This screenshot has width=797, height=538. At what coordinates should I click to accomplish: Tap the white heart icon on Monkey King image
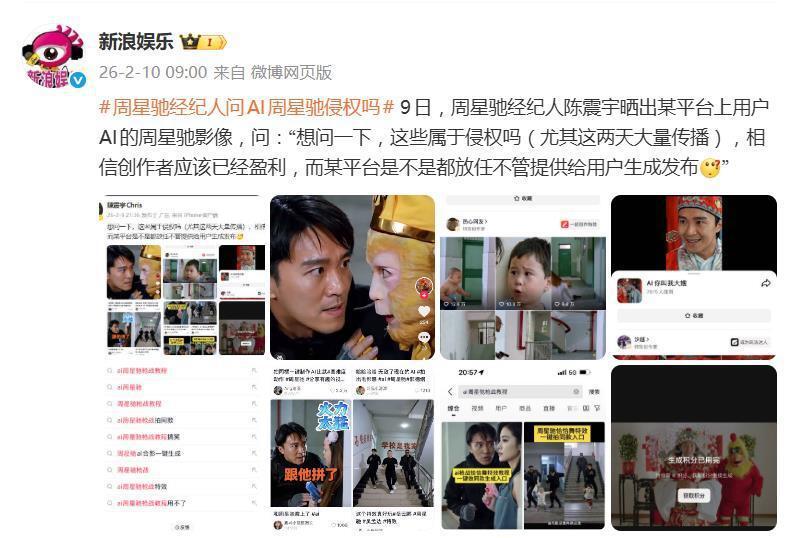pyautogui.click(x=423, y=312)
